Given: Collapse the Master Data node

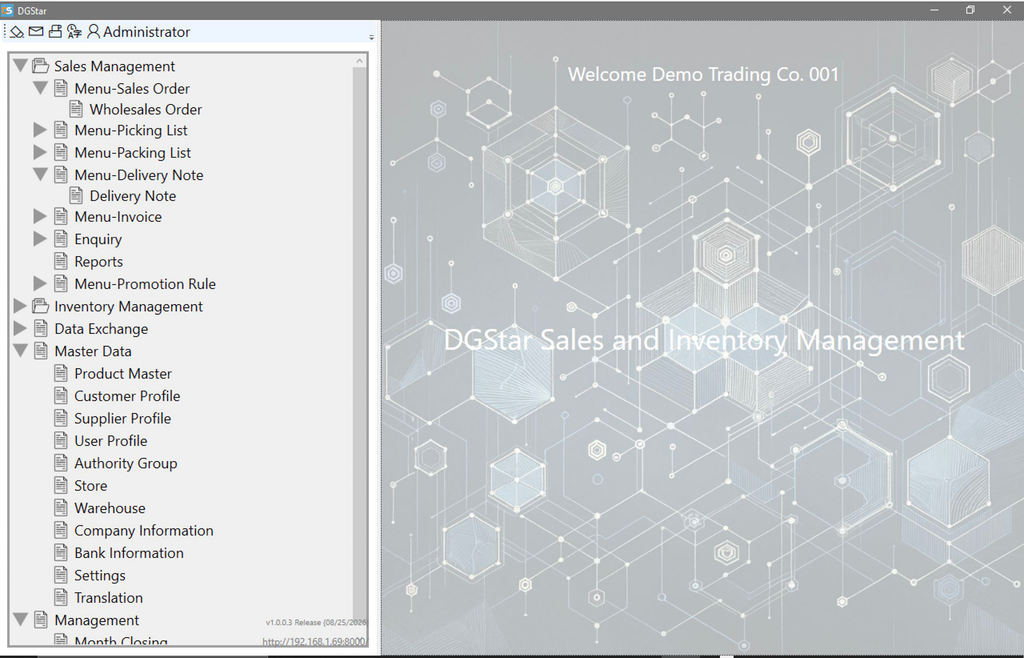Looking at the screenshot, I should coord(20,351).
